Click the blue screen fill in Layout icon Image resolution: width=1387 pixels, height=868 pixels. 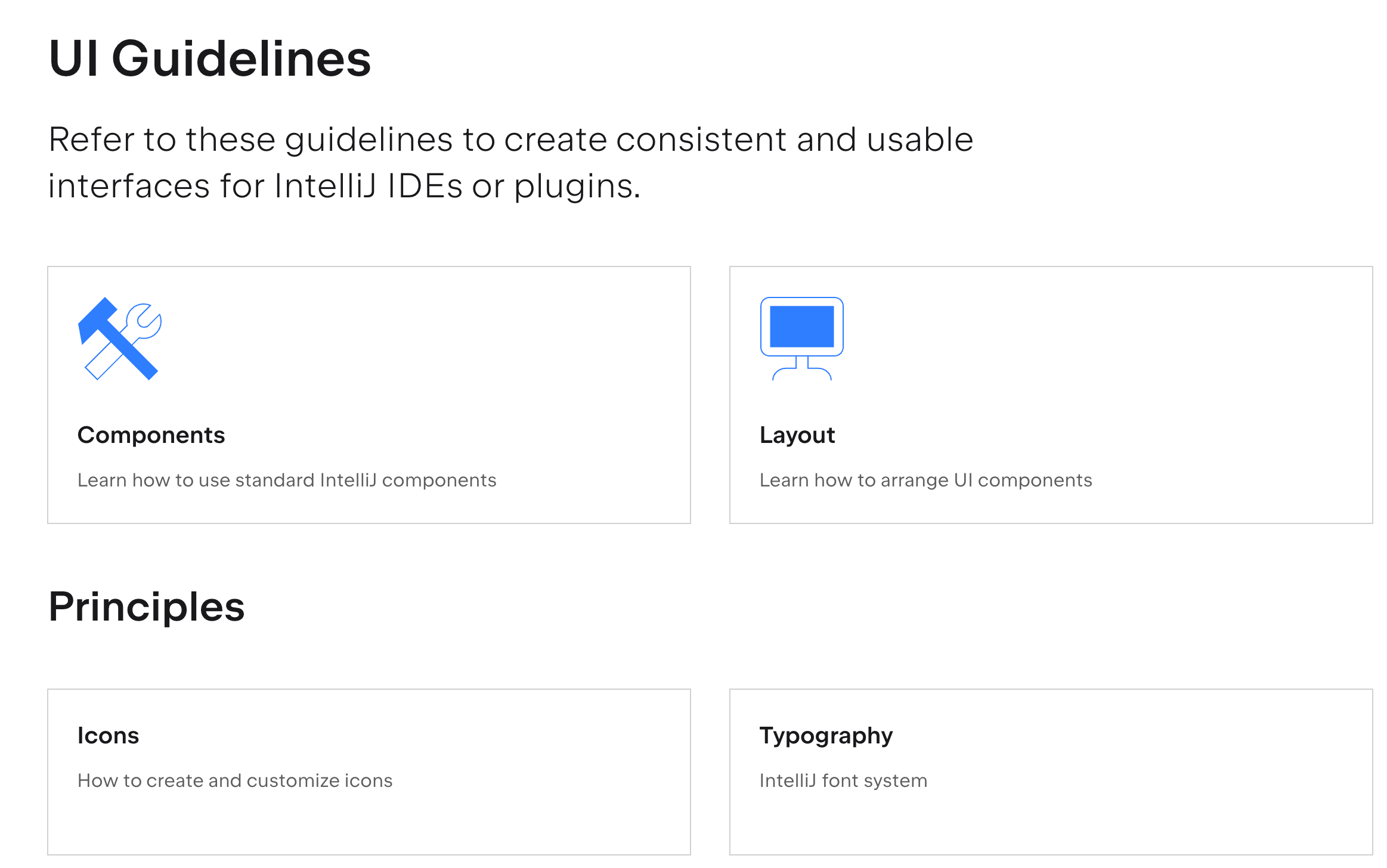(802, 327)
